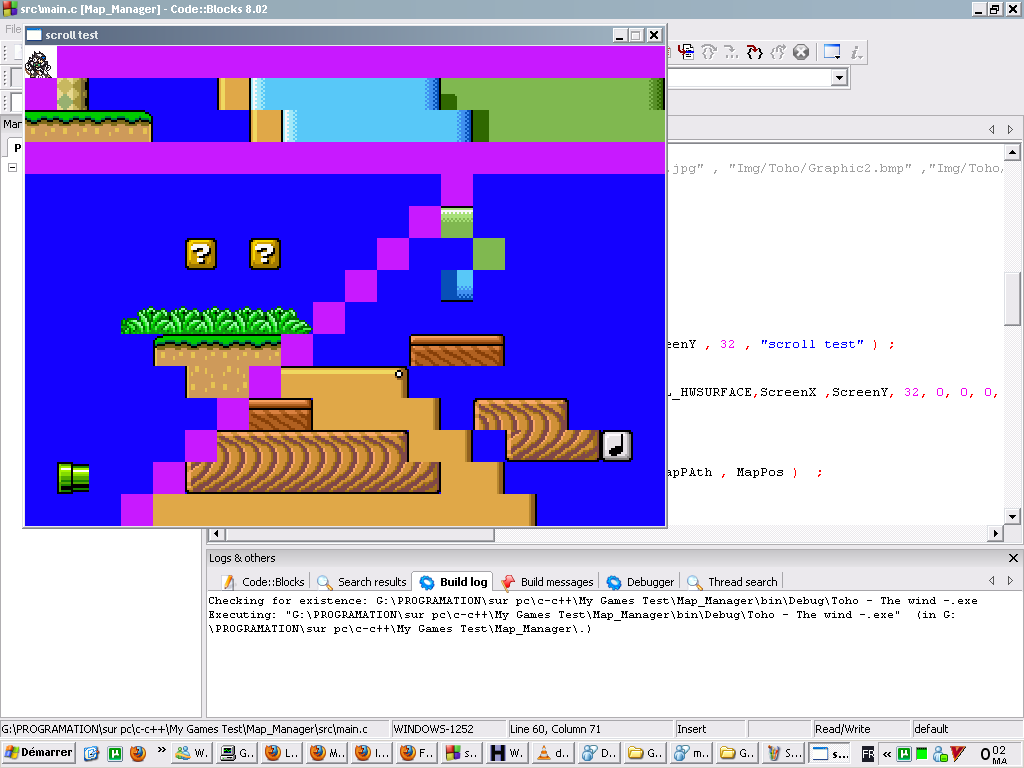Image resolution: width=1024 pixels, height=768 pixels.
Task: Switch to Firefox taskbar button labeled L..
Action: tap(281, 753)
